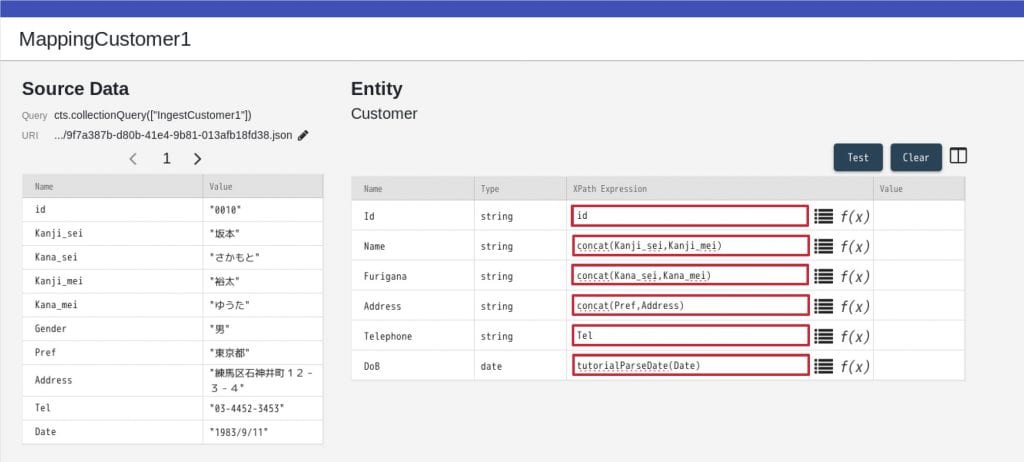
Task: Click the Name column header in Source Data
Action: pyautogui.click(x=45, y=186)
